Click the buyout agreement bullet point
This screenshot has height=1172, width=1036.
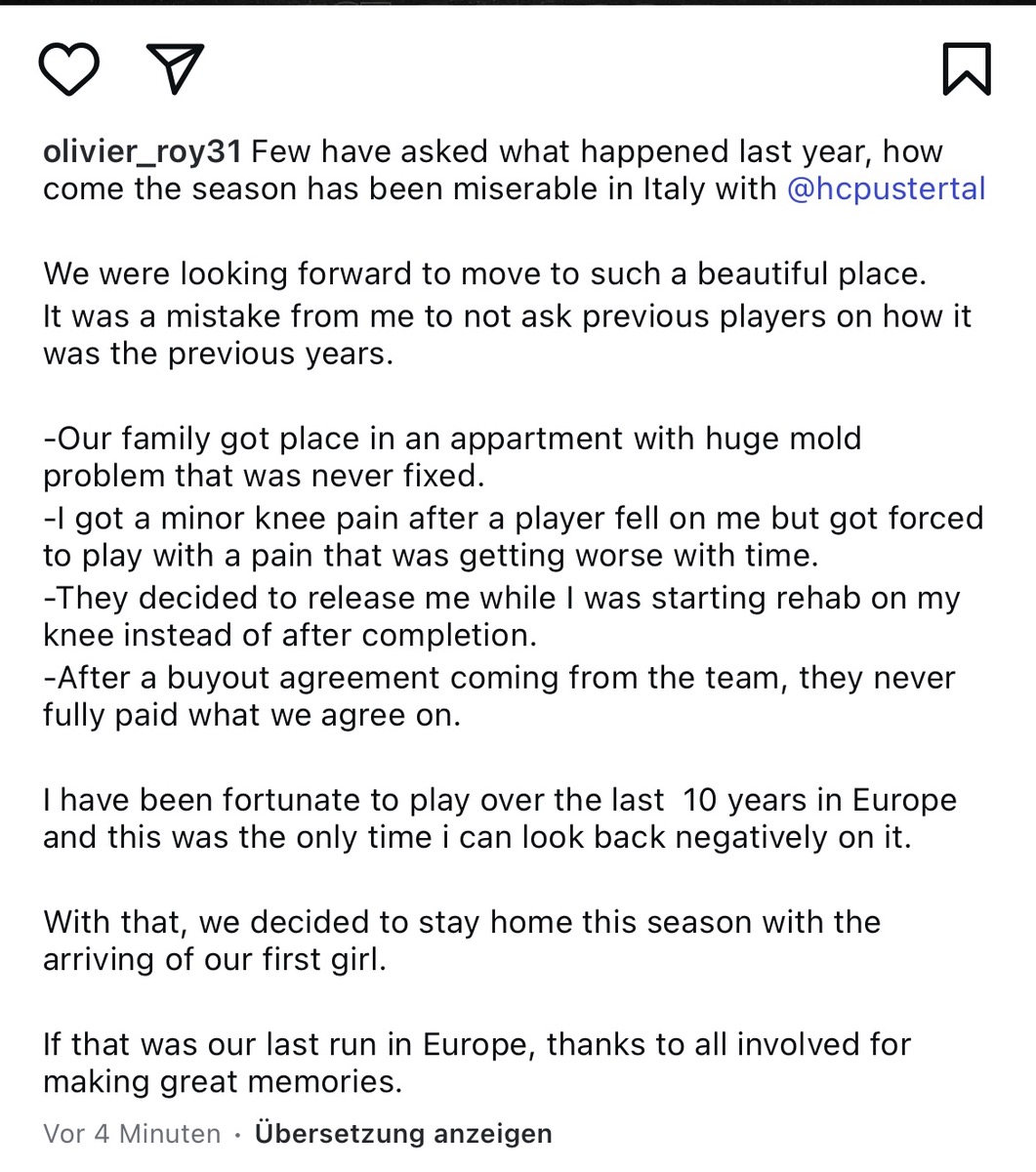point(498,678)
